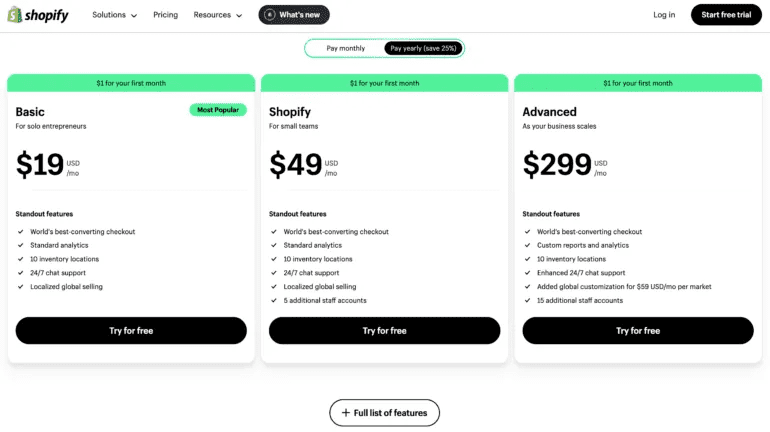The width and height of the screenshot is (770, 432).
Task: Click the What's new badge icon
Action: [270, 15]
